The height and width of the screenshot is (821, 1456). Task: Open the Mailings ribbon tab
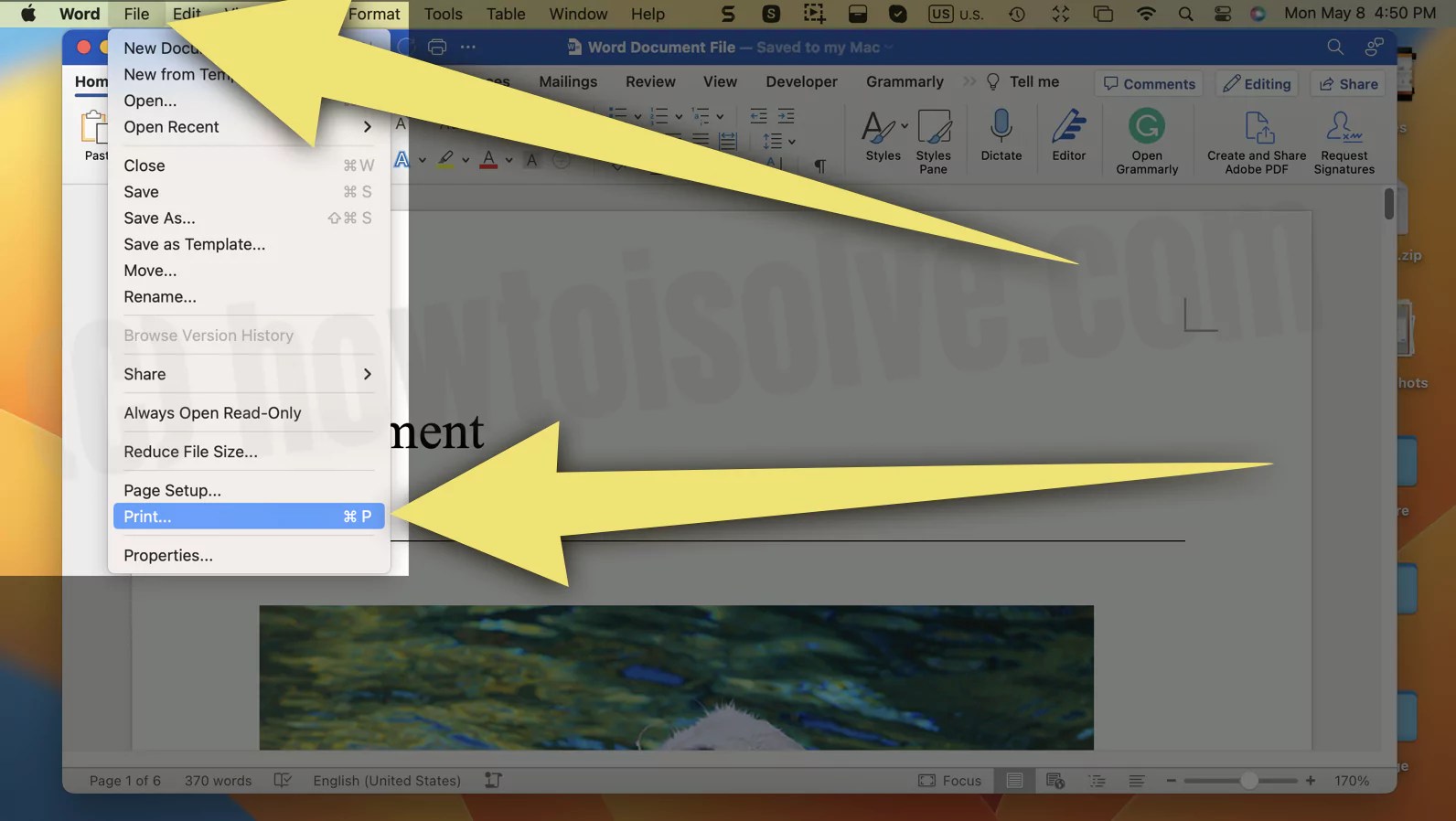[567, 81]
